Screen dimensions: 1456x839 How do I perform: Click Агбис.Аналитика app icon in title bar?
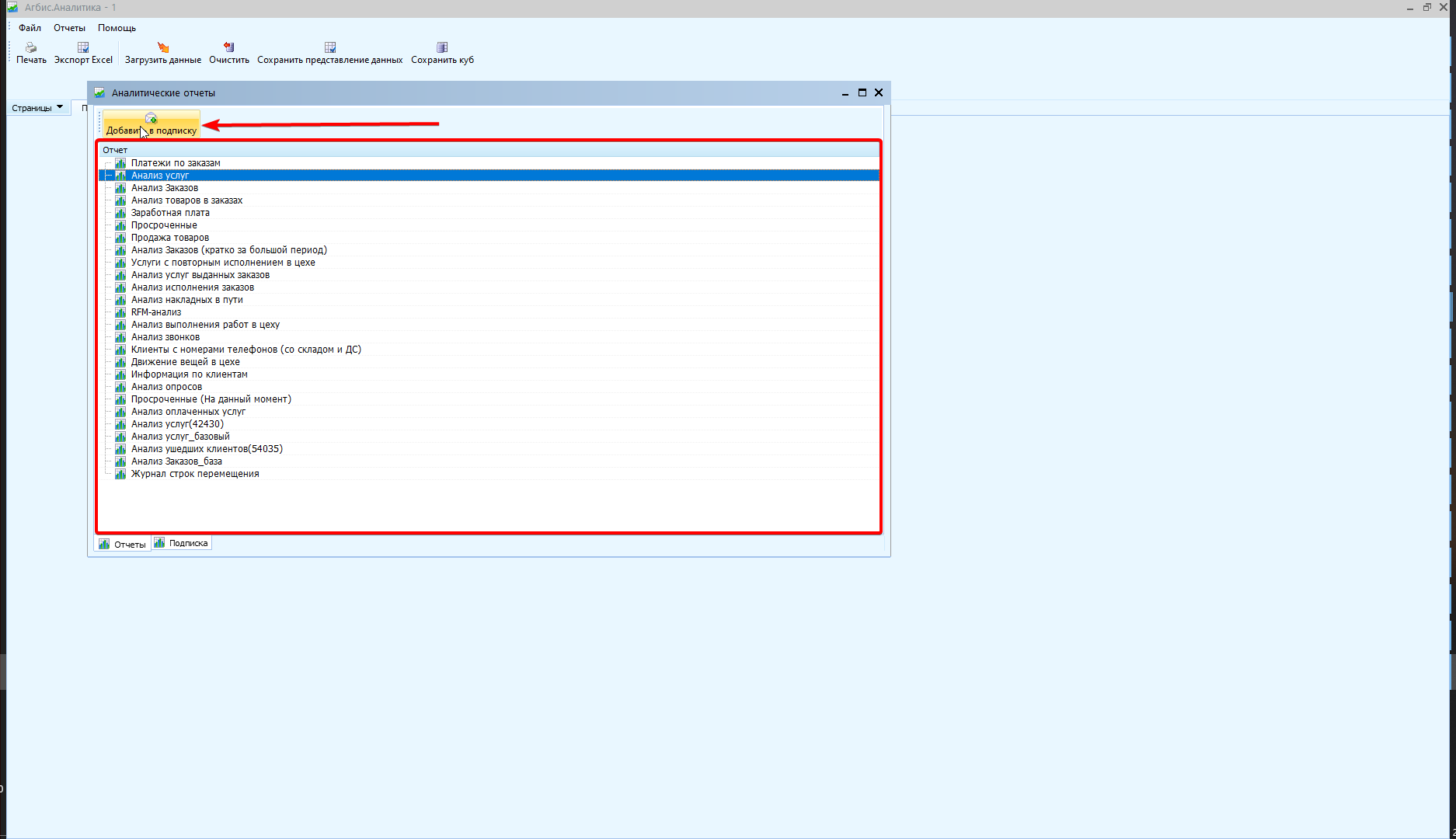(12, 7)
